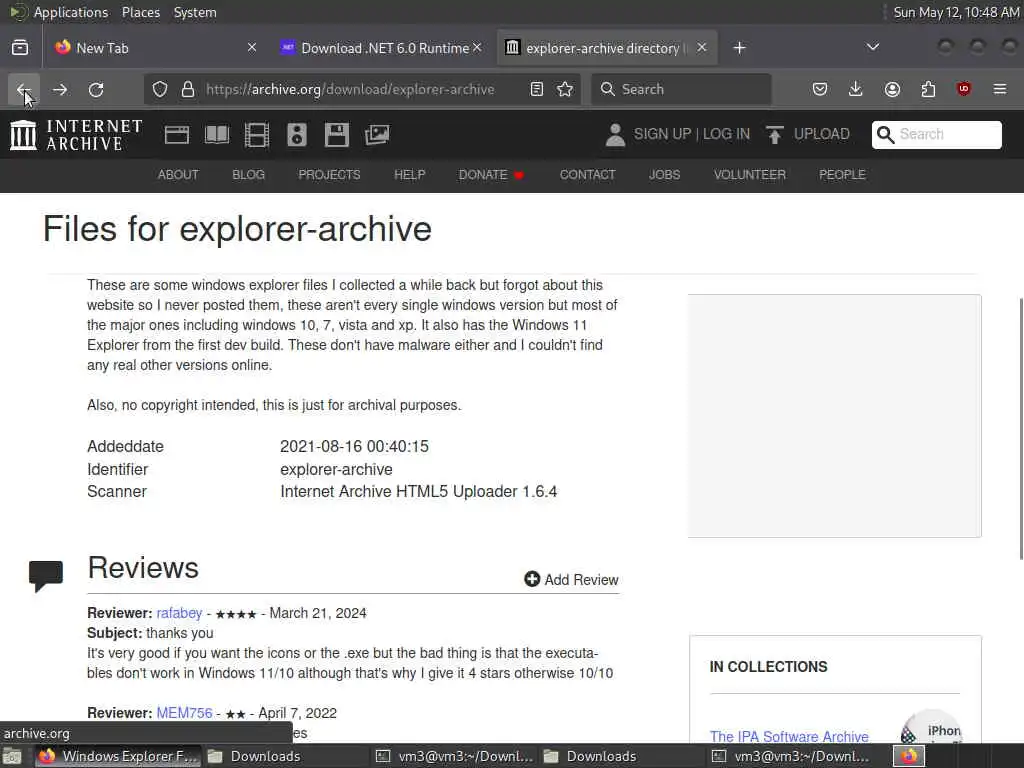Open the Firefox downloads panel icon
1024x768 pixels.
856,89
